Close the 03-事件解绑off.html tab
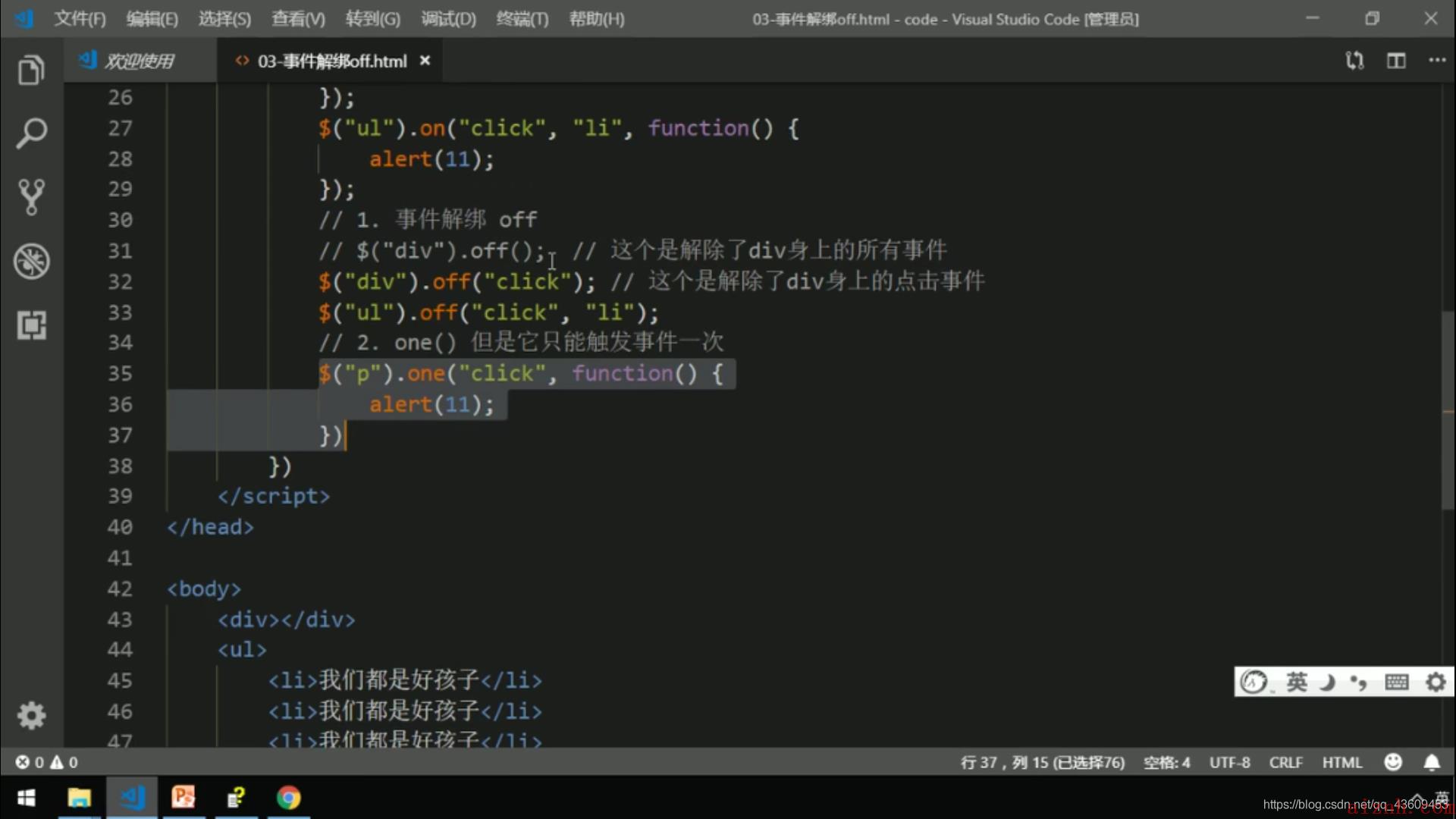This screenshot has width=1456, height=819. [x=425, y=61]
